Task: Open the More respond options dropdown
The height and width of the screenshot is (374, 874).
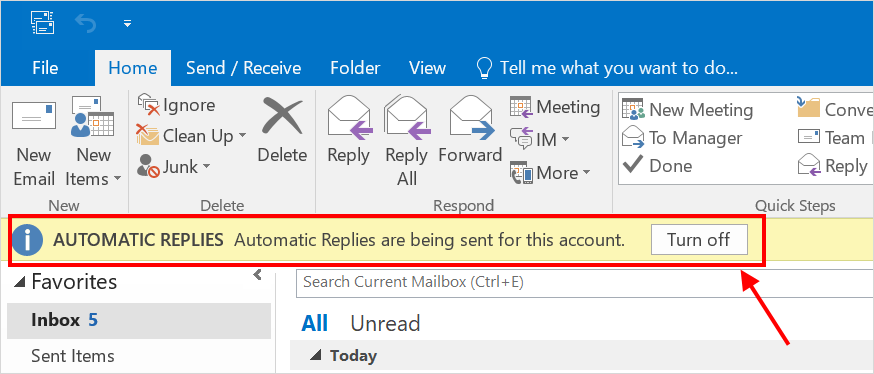Action: point(550,173)
